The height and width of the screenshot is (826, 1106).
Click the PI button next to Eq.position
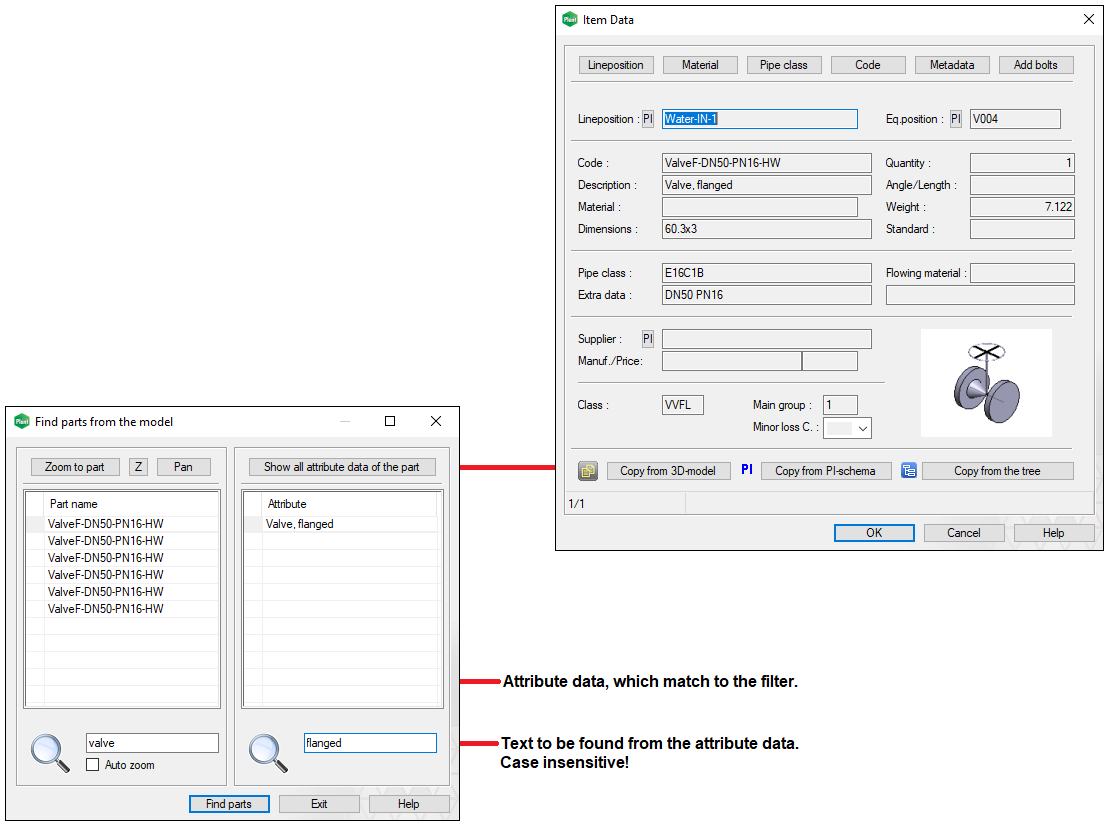tap(956, 119)
